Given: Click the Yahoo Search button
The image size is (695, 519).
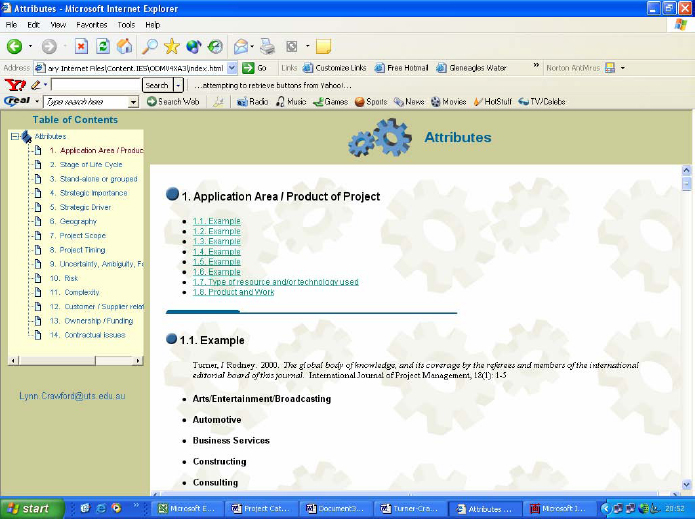Looking at the screenshot, I should click(x=157, y=85).
